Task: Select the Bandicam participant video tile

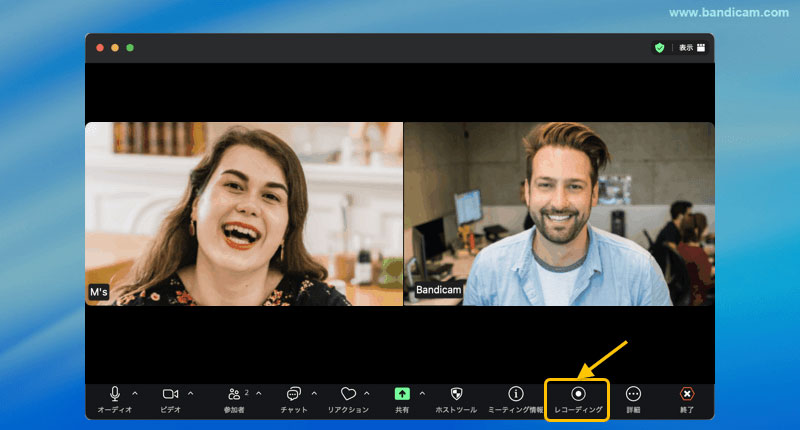Action: (558, 213)
